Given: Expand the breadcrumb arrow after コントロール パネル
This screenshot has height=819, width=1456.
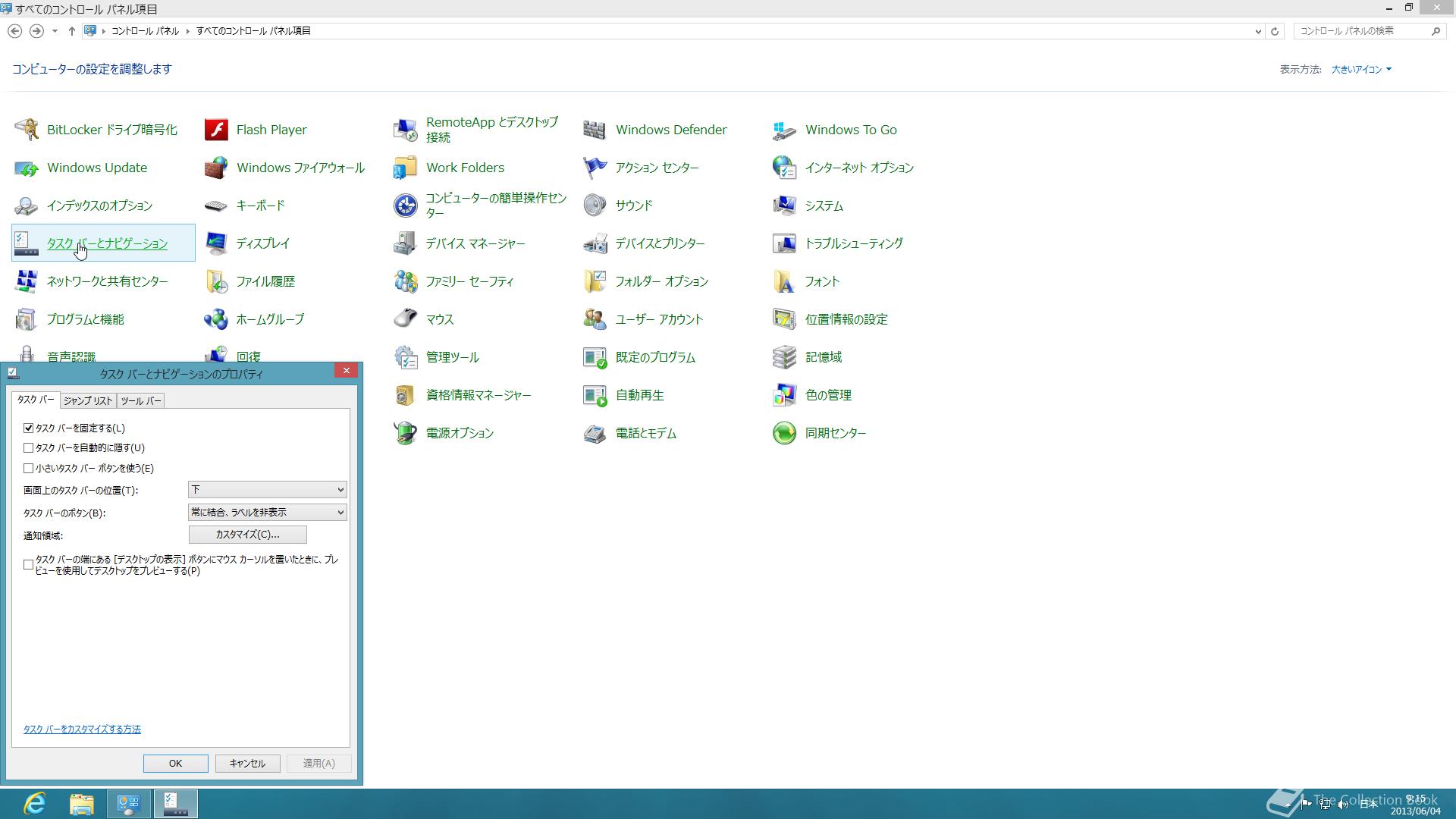Looking at the screenshot, I should tap(188, 31).
